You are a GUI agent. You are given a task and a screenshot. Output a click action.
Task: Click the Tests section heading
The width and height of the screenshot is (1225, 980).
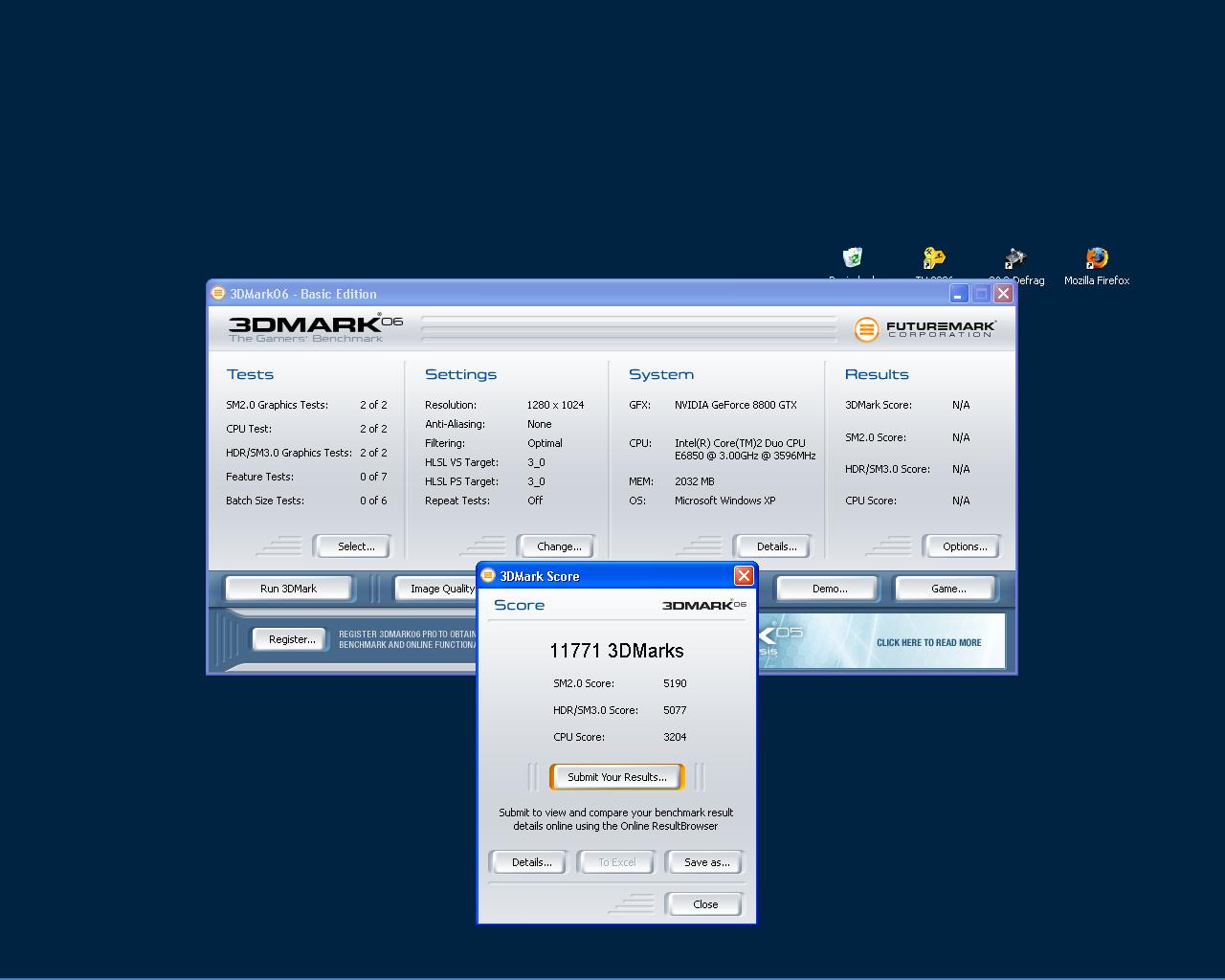(250, 374)
